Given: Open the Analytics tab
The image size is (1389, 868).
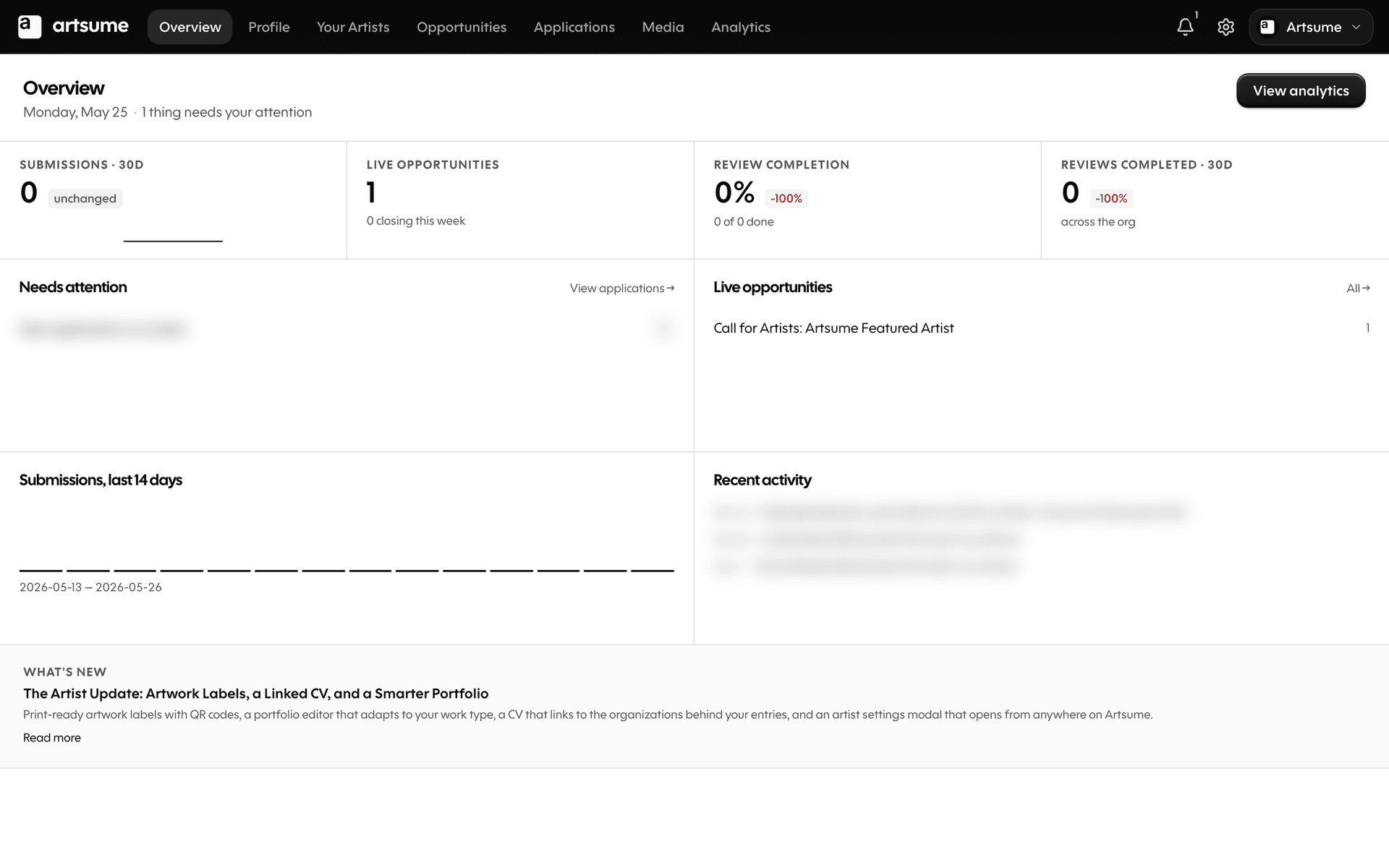Looking at the screenshot, I should [x=741, y=27].
